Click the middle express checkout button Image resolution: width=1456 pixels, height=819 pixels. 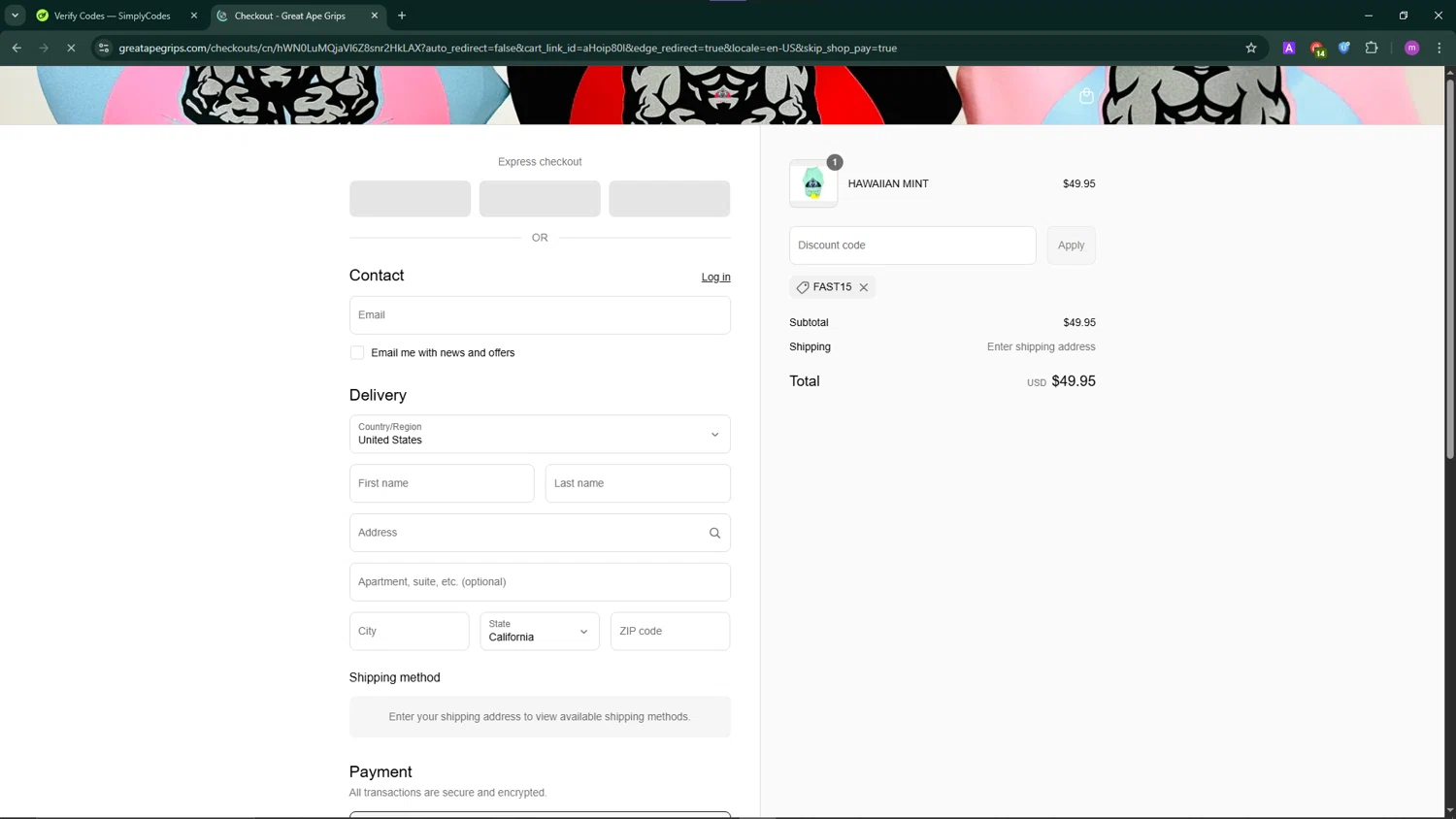540,198
